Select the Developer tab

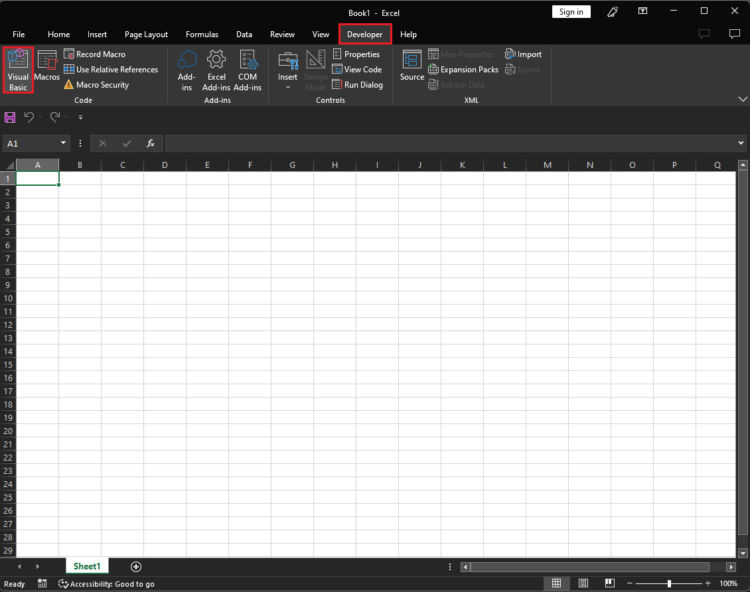(x=365, y=34)
